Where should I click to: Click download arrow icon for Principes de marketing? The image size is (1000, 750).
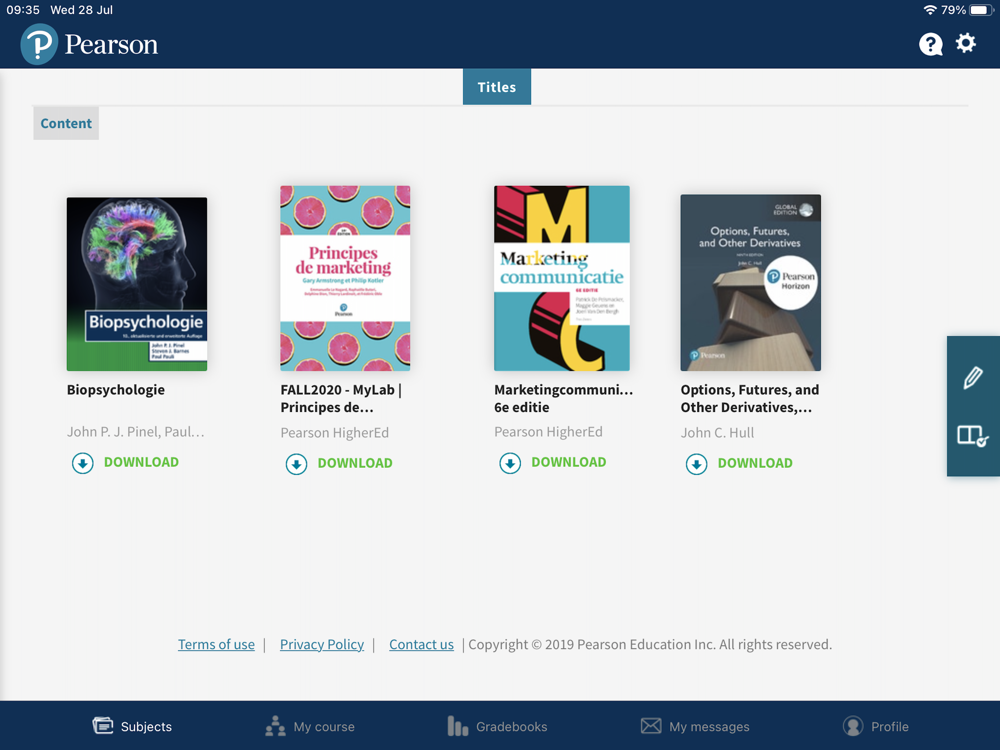click(x=297, y=464)
